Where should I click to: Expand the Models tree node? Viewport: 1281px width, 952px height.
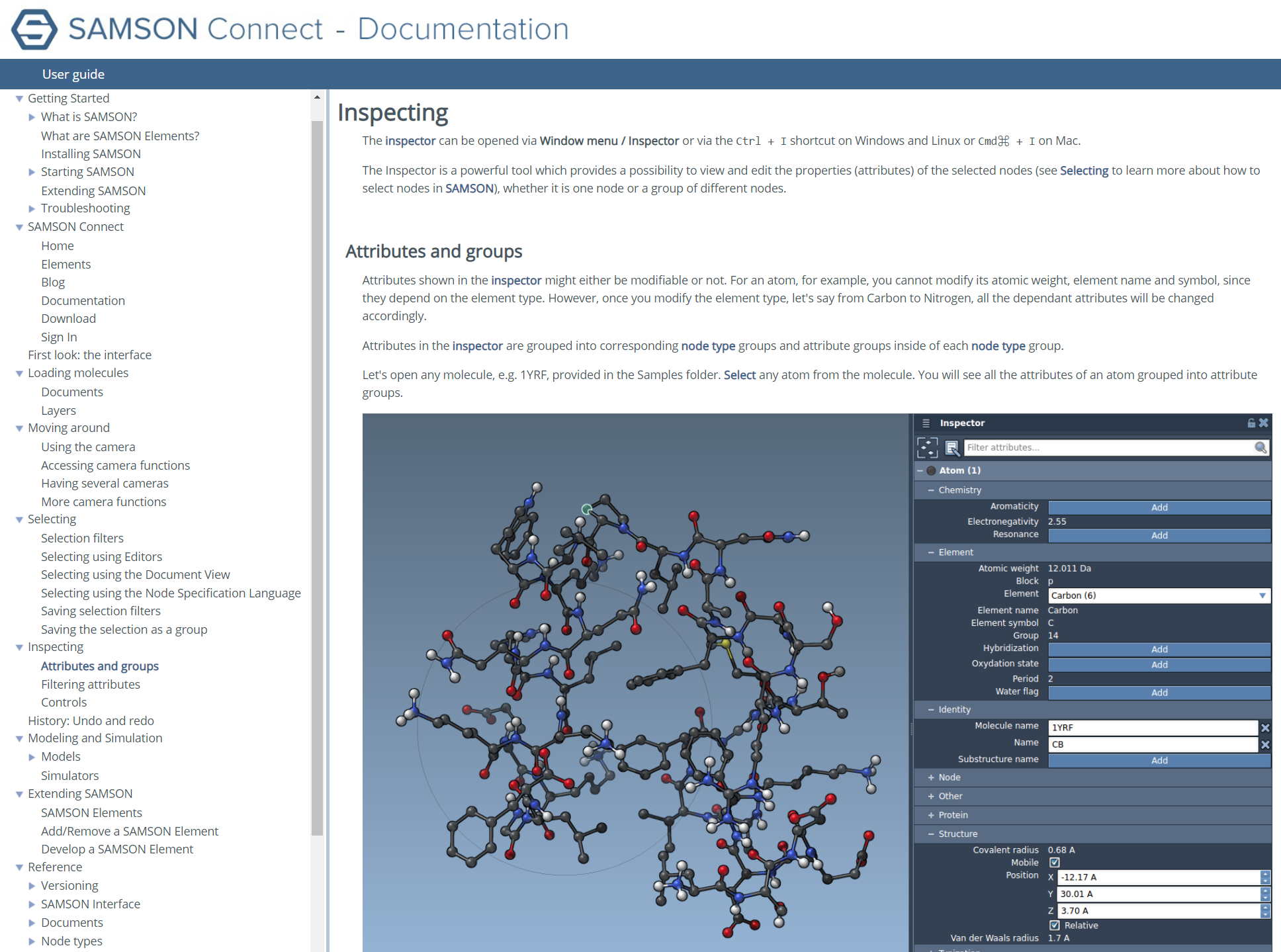tap(32, 757)
